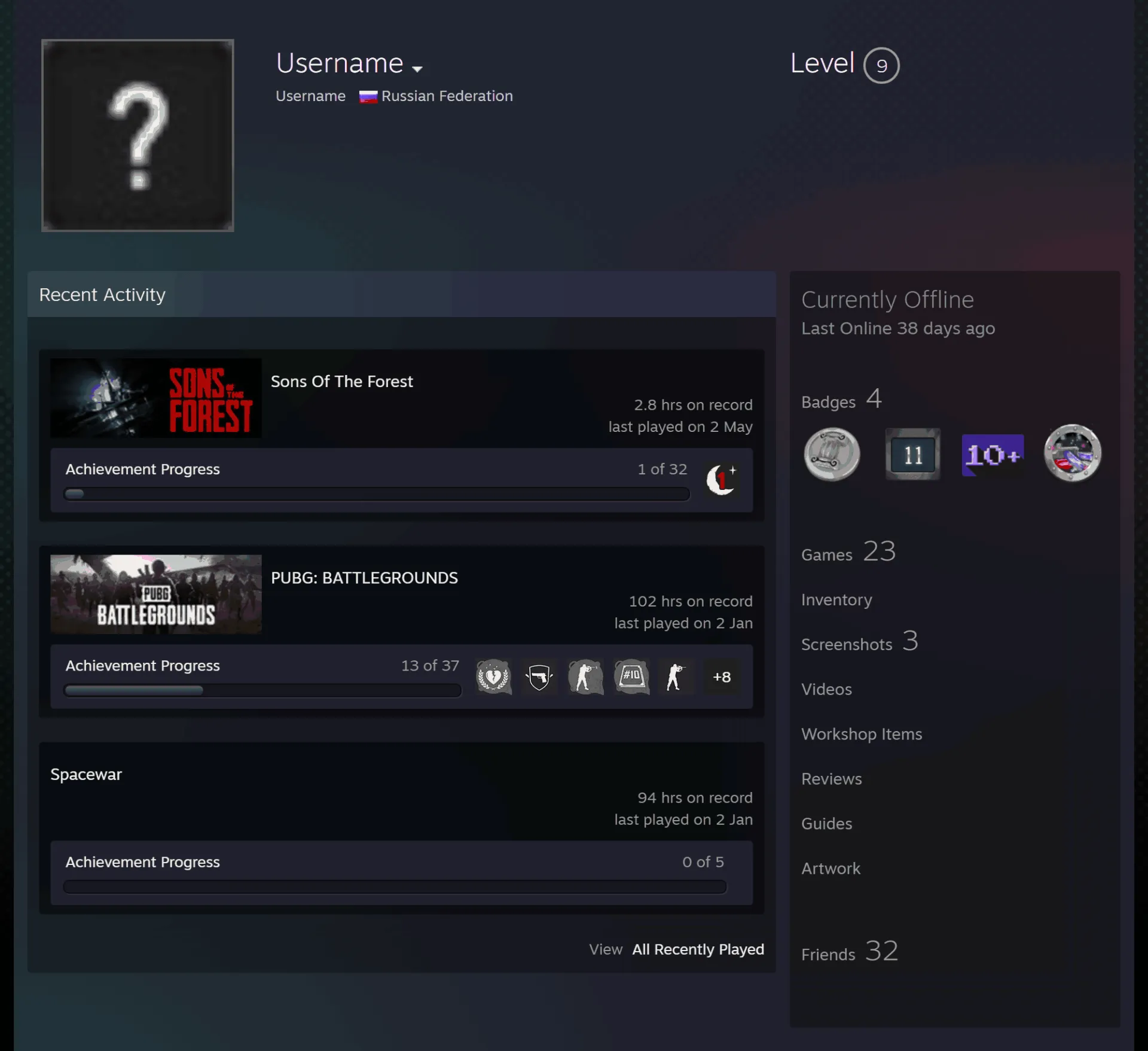Open the Friends 32 list

coord(850,951)
